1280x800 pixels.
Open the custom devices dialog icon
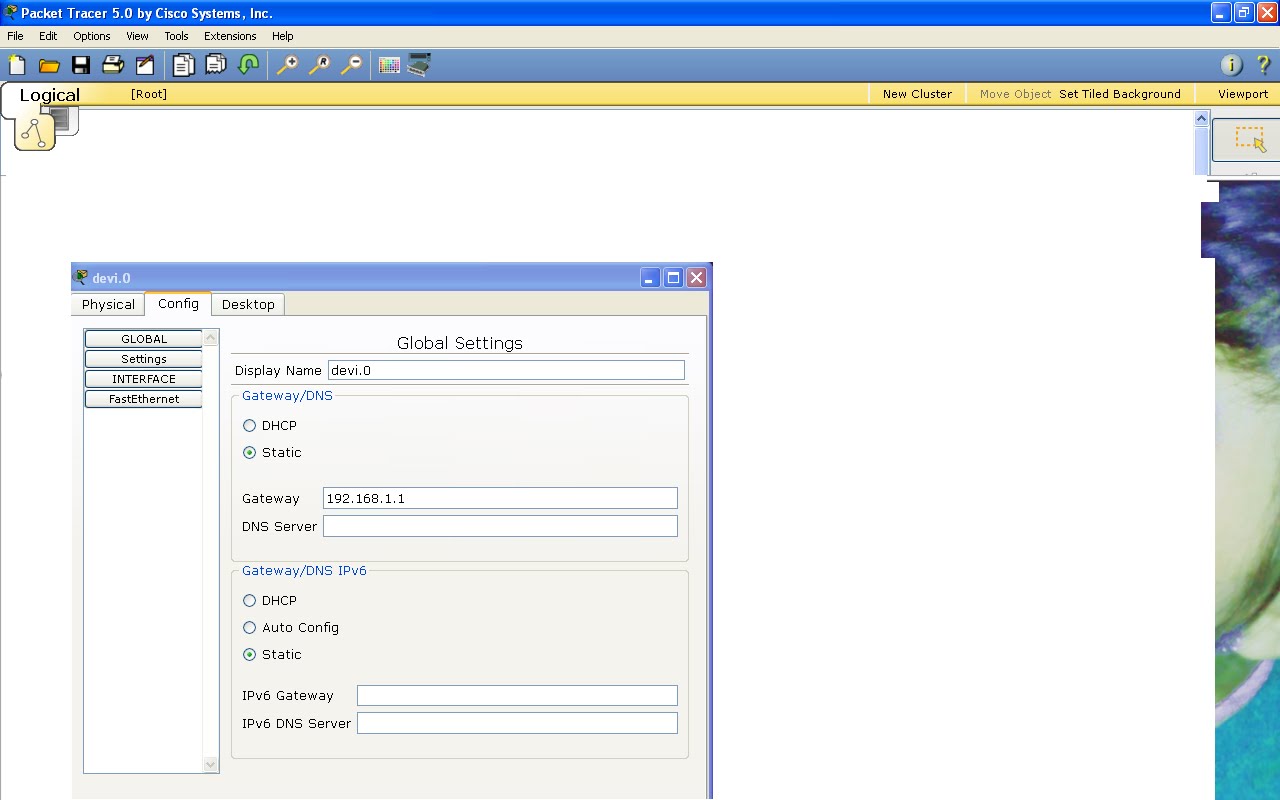pyautogui.click(x=419, y=66)
